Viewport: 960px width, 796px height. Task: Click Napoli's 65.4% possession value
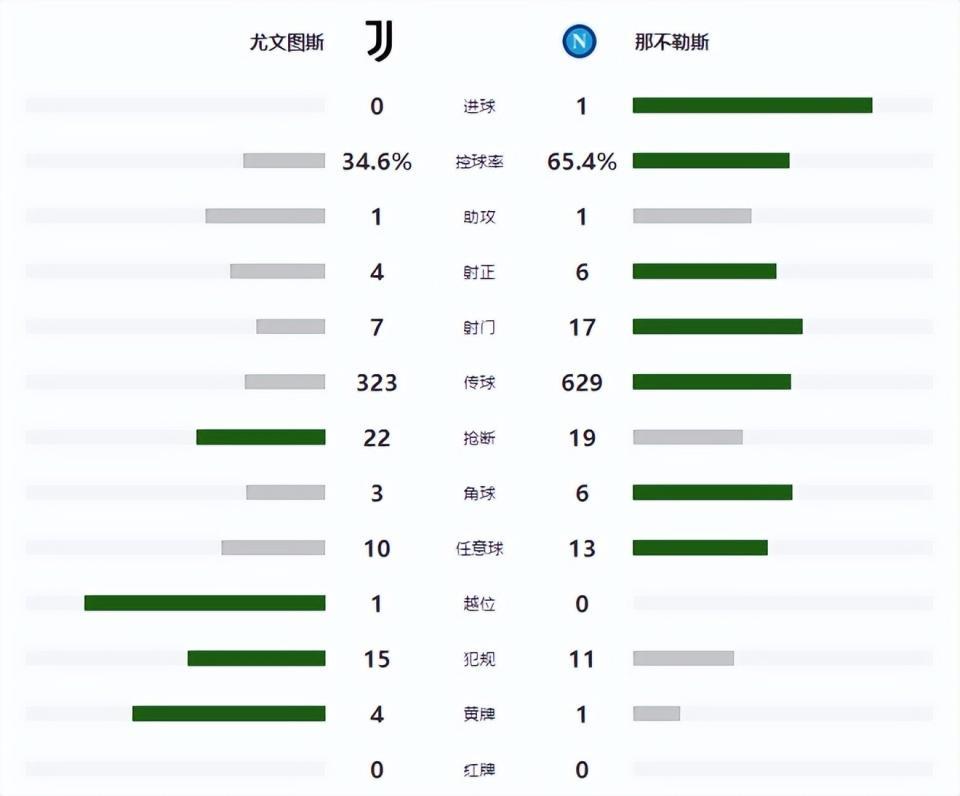[x=582, y=161]
